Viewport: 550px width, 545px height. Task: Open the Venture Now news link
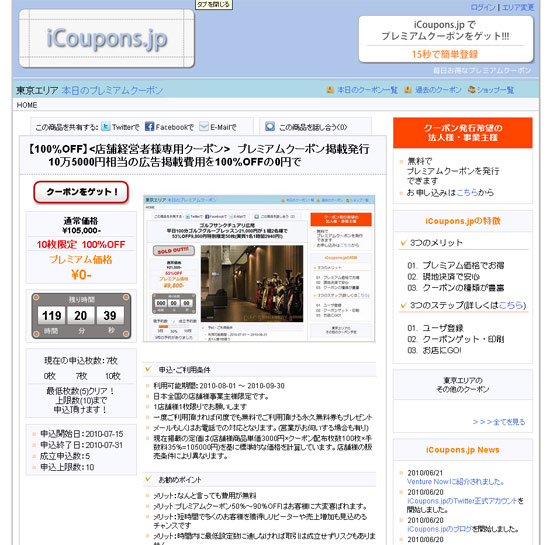[455, 482]
